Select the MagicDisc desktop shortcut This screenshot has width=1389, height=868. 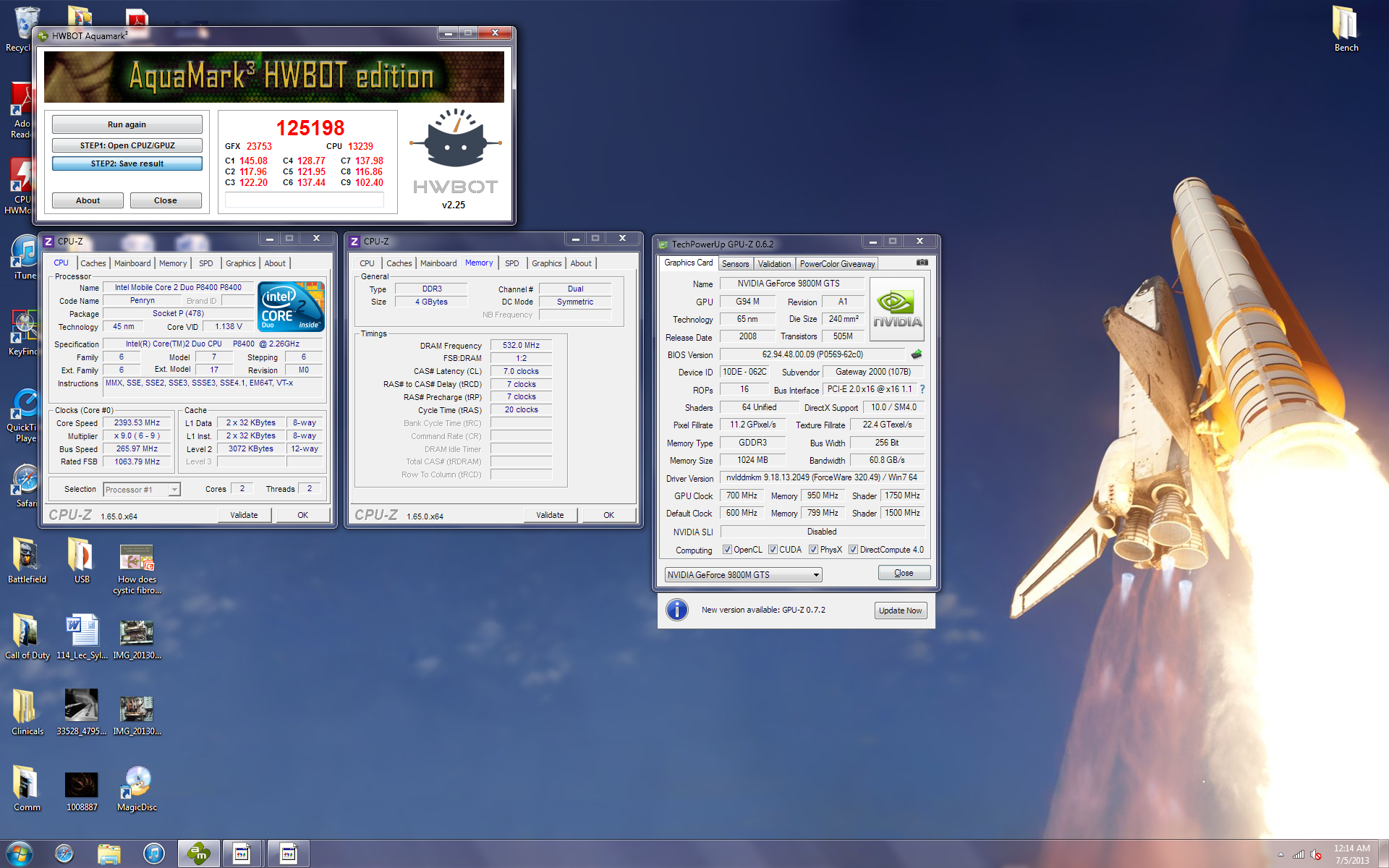coord(137,788)
